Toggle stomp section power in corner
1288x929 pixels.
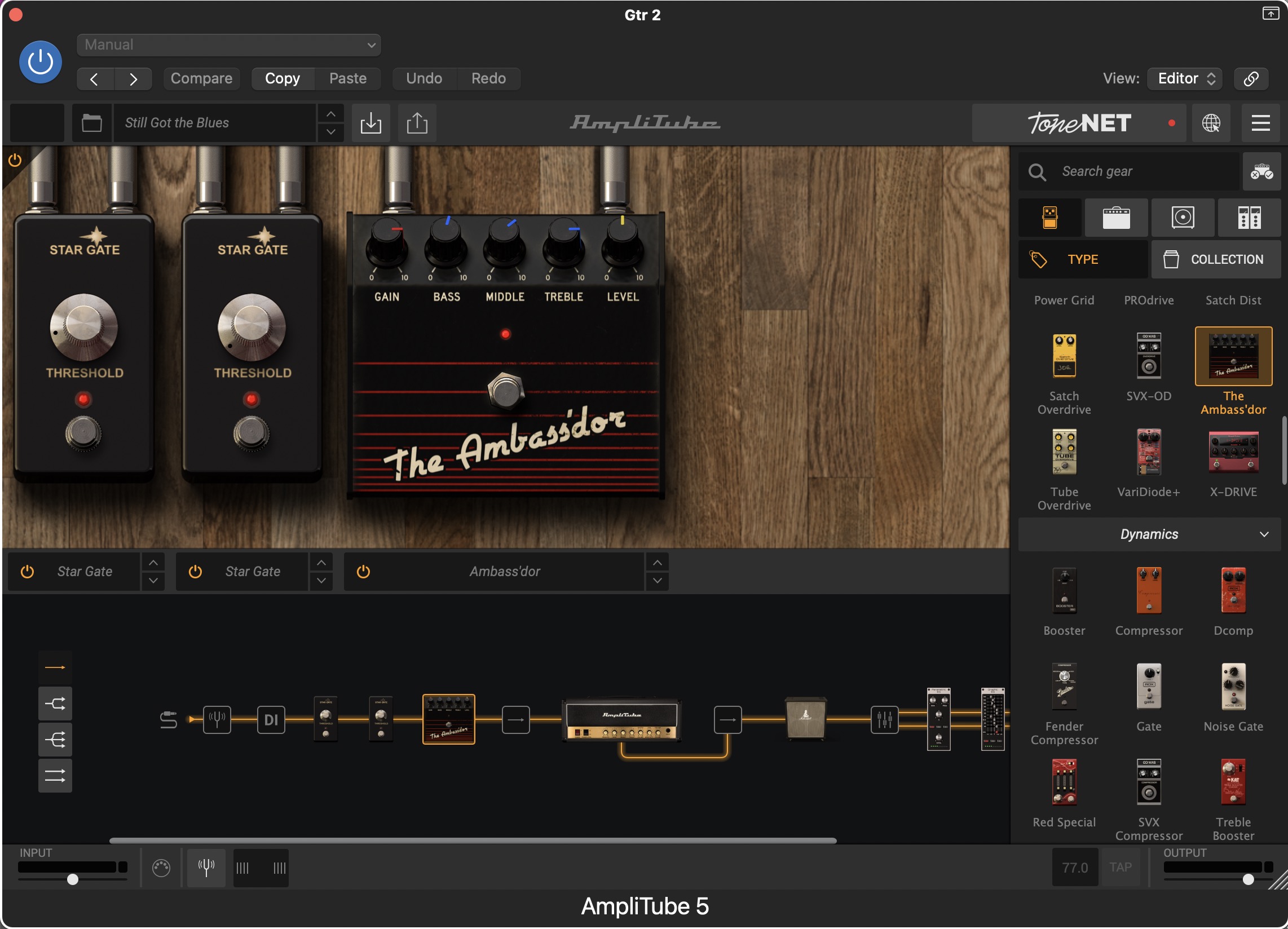click(15, 161)
